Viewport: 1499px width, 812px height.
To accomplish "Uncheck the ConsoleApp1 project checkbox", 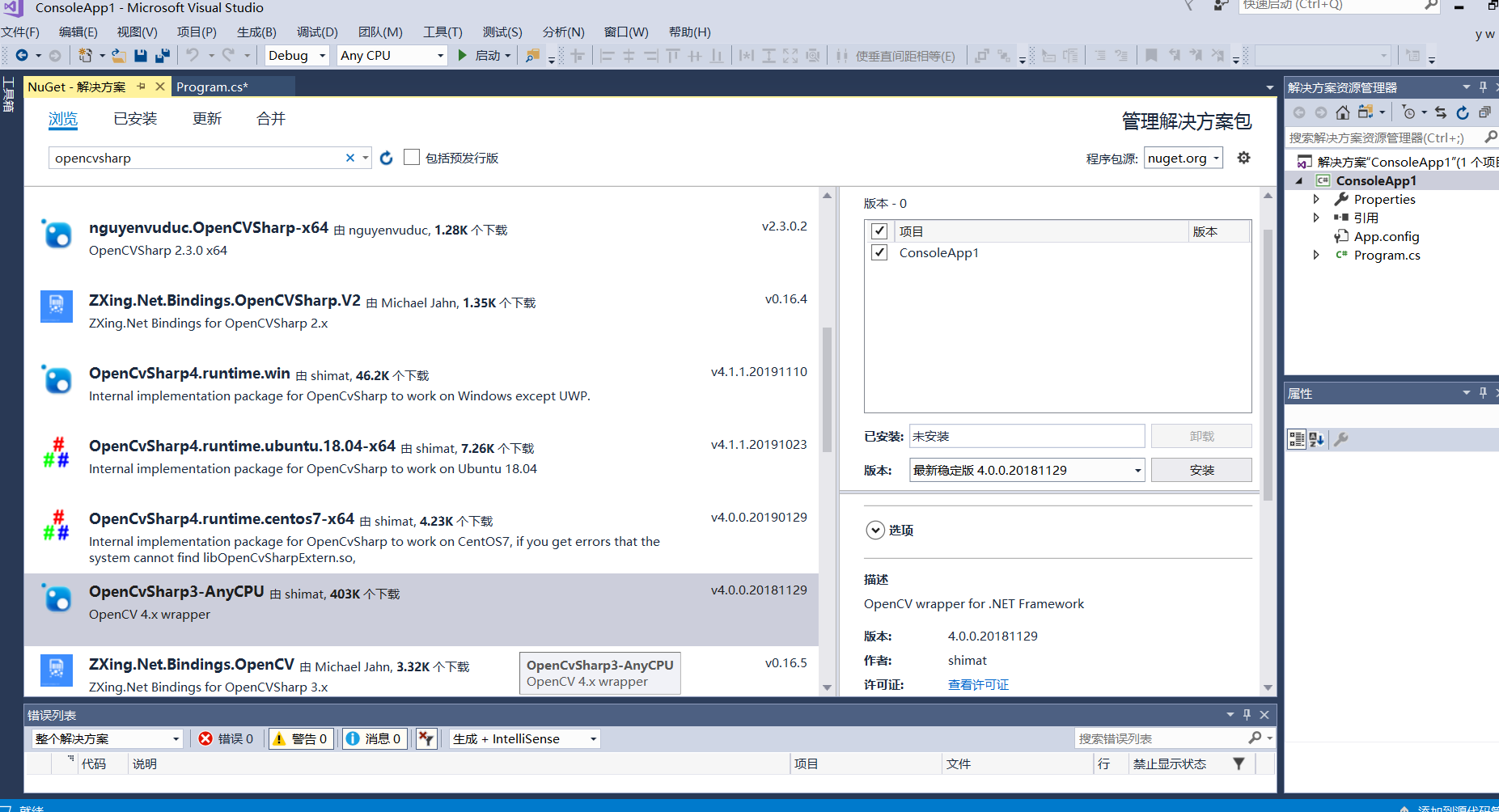I will click(879, 252).
